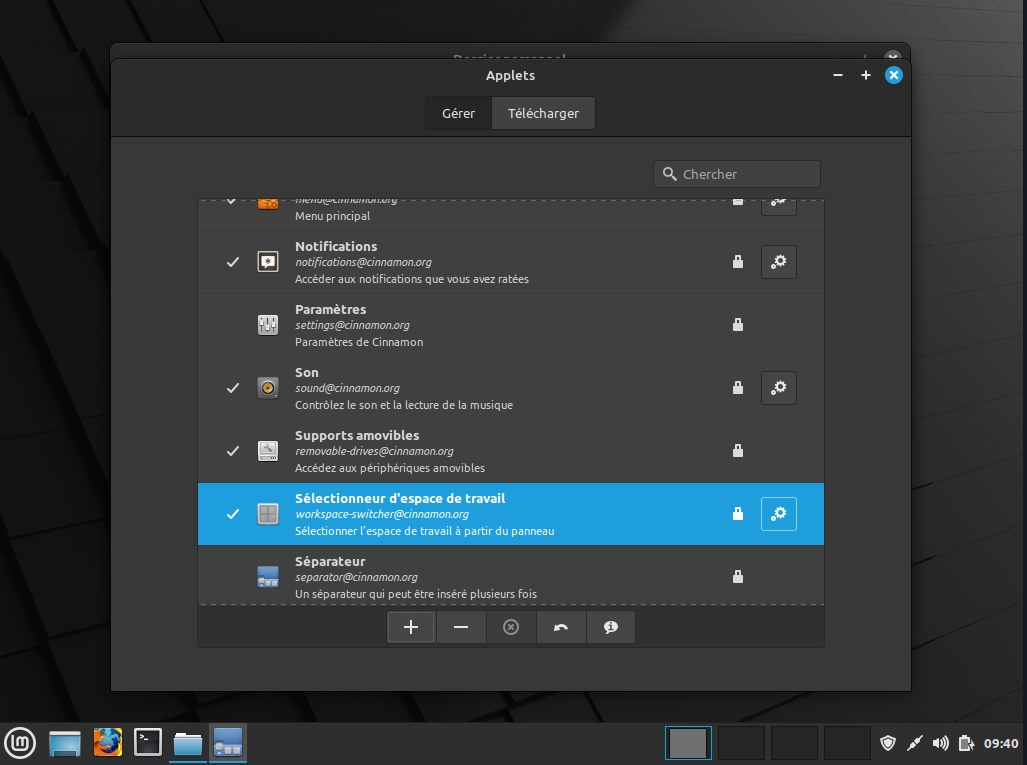Configure the Sélectionneur d'espace de travail applet
Image resolution: width=1027 pixels, height=765 pixels.
778,514
